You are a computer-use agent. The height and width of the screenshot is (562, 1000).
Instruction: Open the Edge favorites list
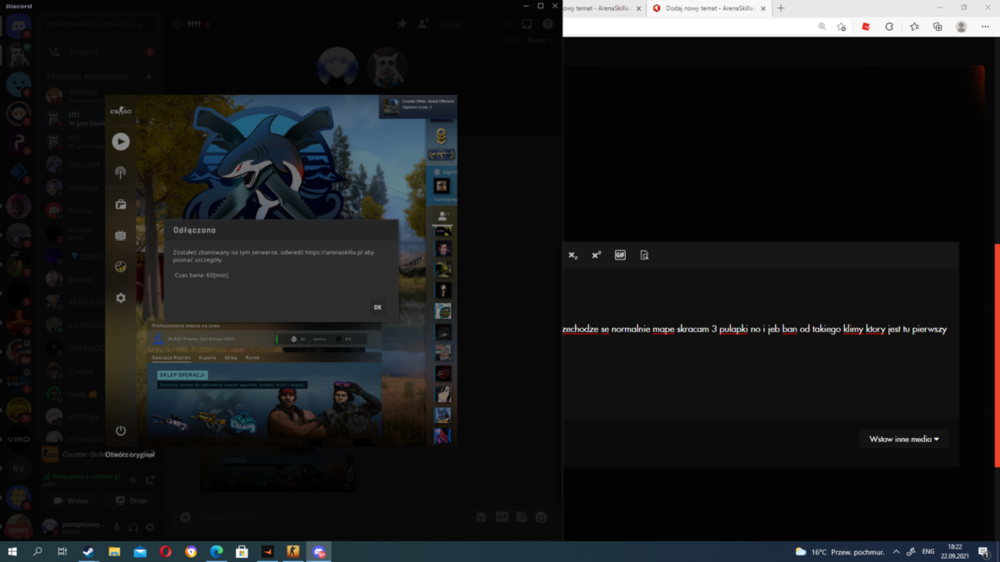point(915,27)
